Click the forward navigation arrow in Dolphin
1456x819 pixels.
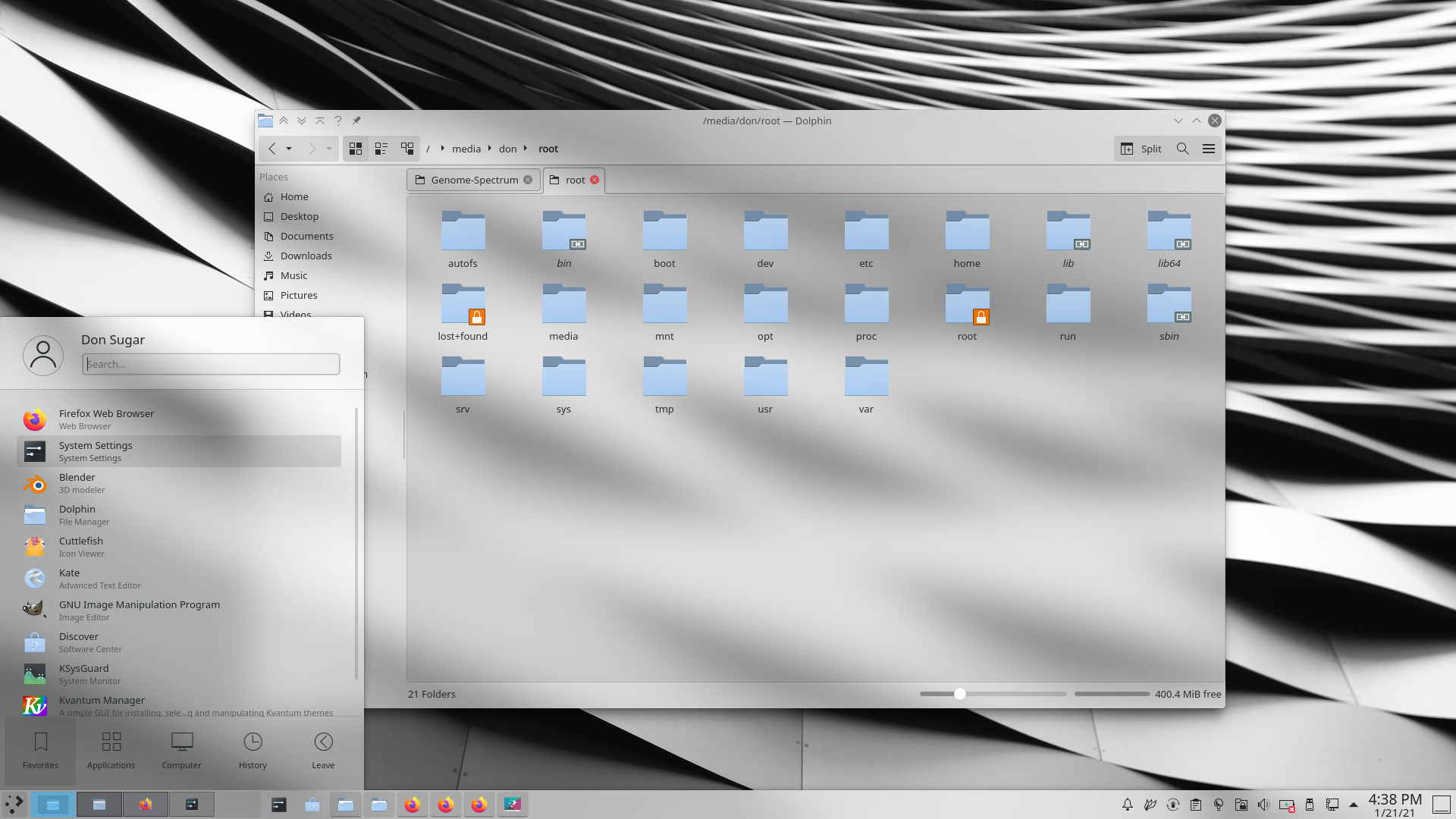pyautogui.click(x=312, y=149)
